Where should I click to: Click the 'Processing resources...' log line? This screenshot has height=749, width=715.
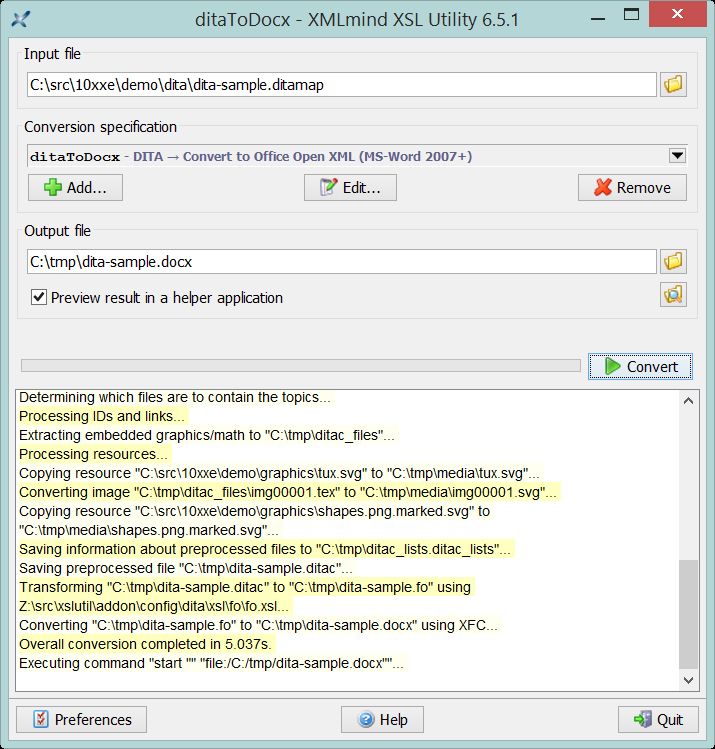click(x=93, y=454)
